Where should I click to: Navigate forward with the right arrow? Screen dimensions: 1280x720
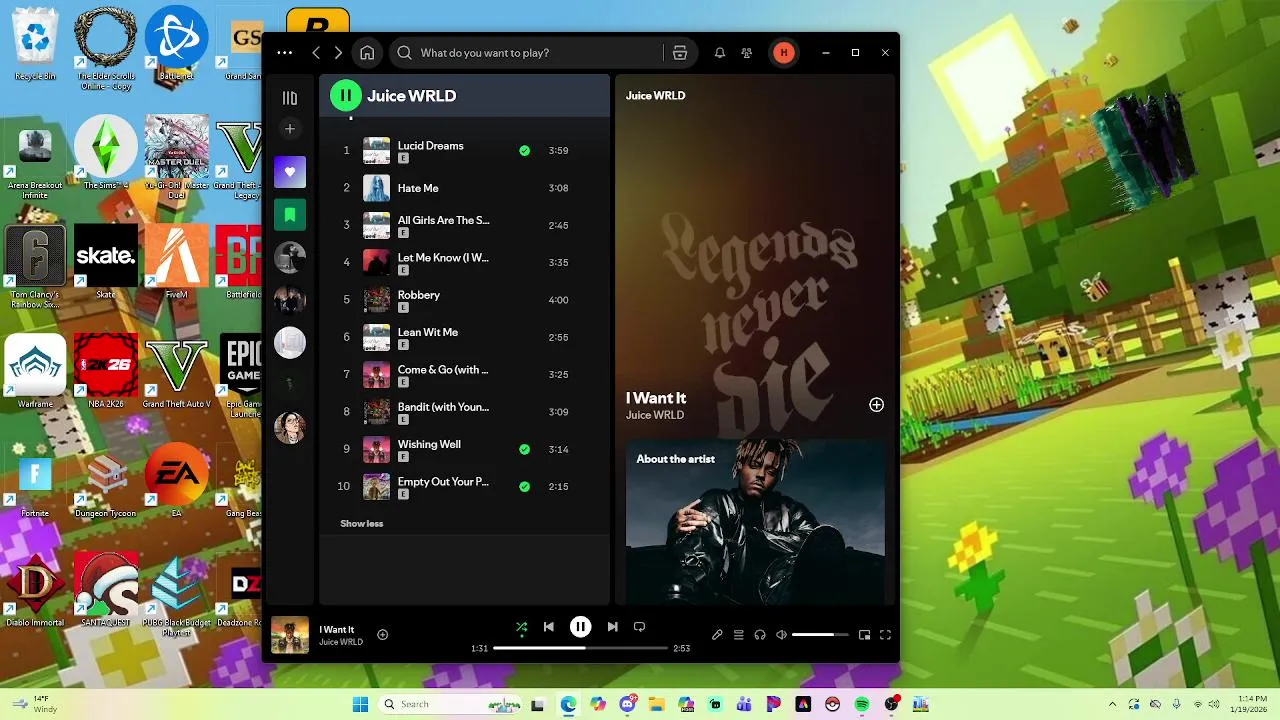338,53
